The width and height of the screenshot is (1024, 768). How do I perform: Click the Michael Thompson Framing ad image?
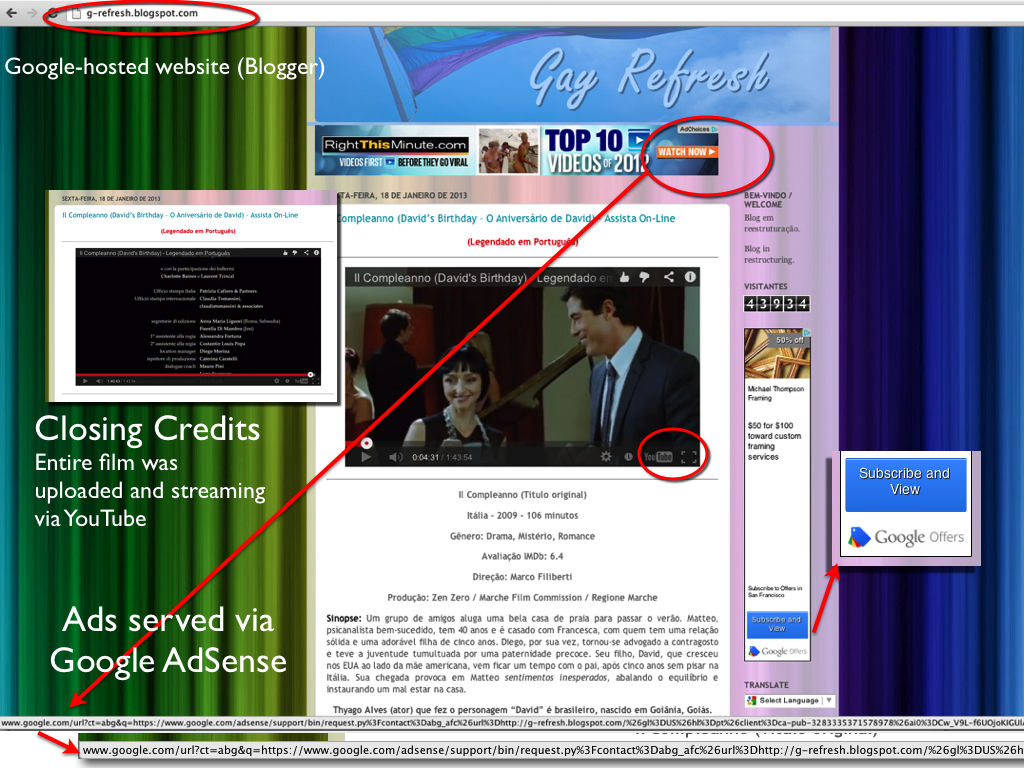777,354
